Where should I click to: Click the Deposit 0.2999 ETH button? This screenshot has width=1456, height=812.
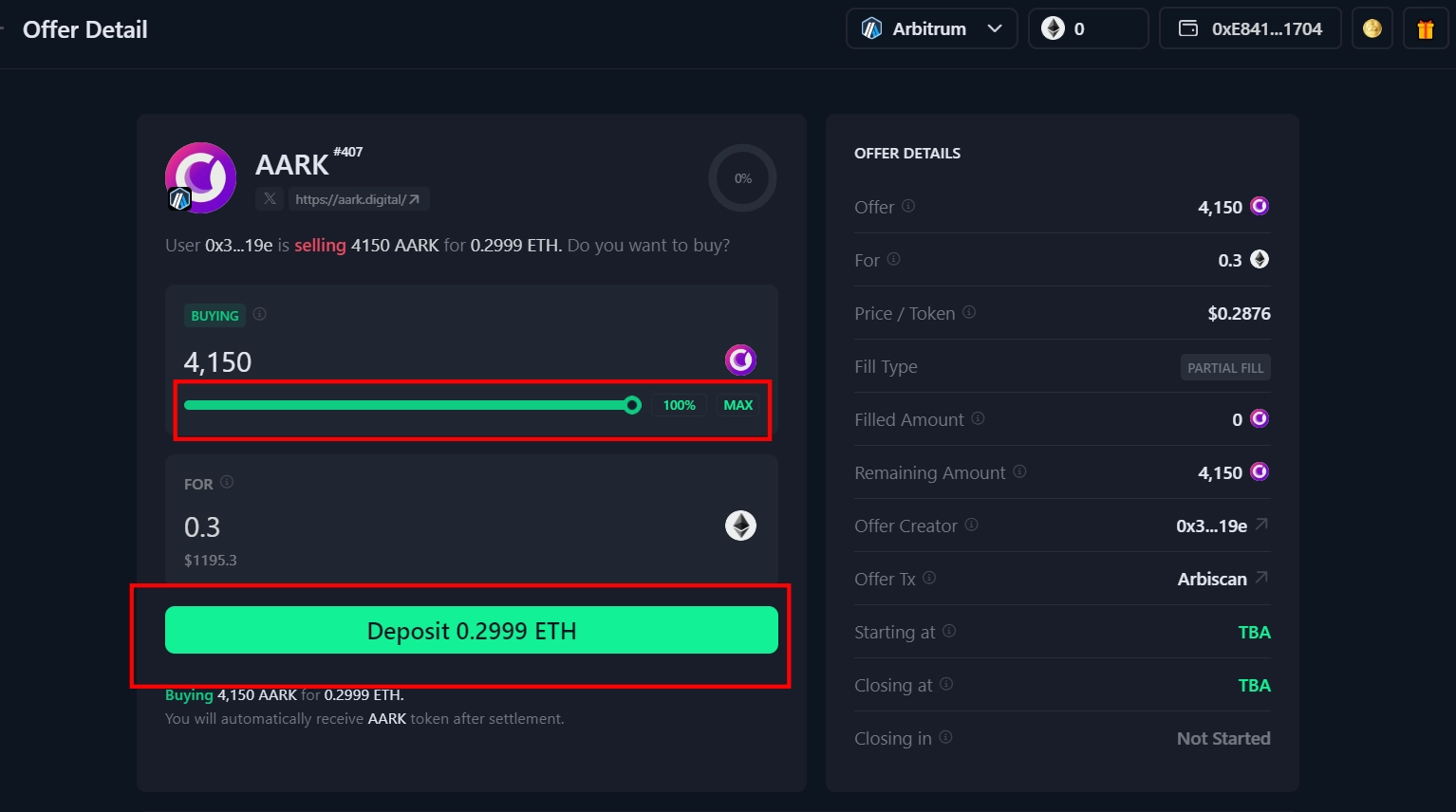click(471, 630)
